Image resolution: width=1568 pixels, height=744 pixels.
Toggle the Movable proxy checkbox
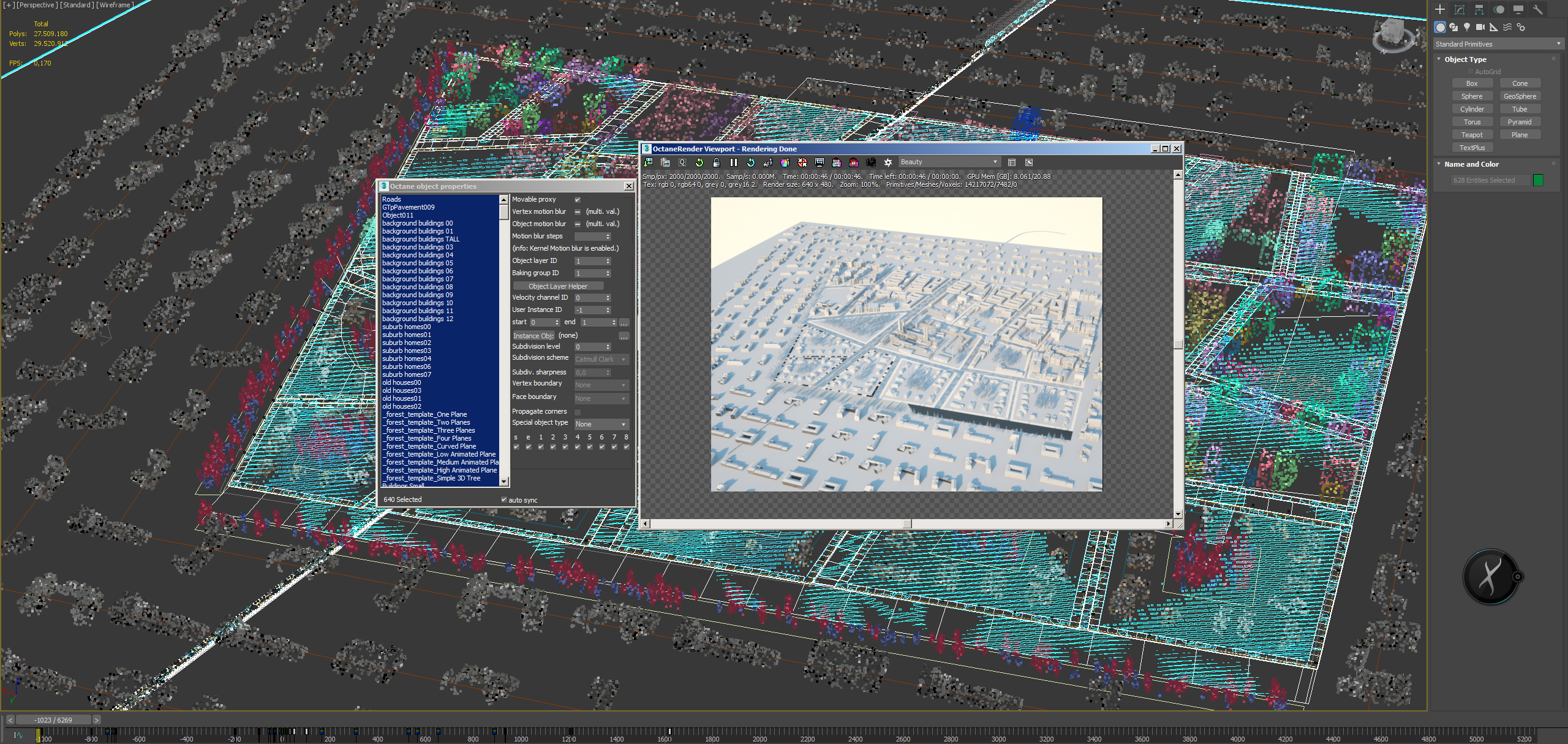[577, 200]
